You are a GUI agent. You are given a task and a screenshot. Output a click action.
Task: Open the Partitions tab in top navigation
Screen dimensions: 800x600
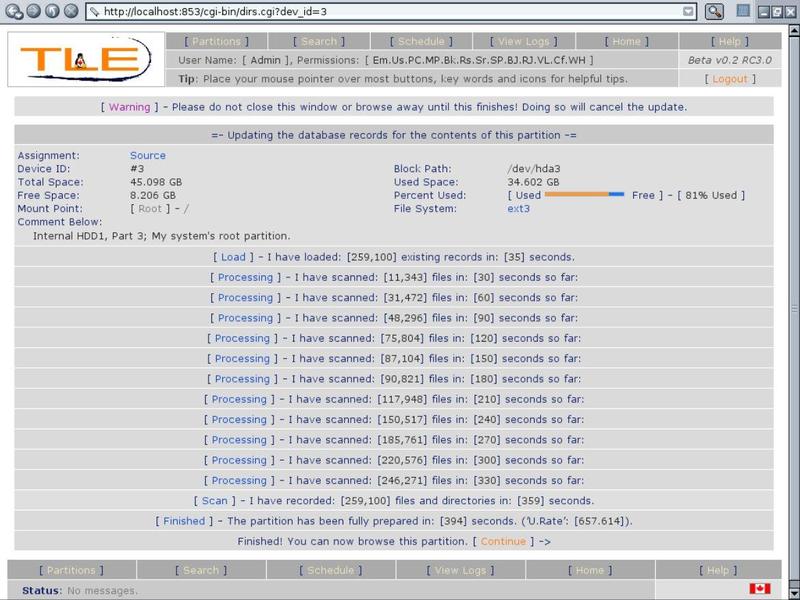pos(217,42)
